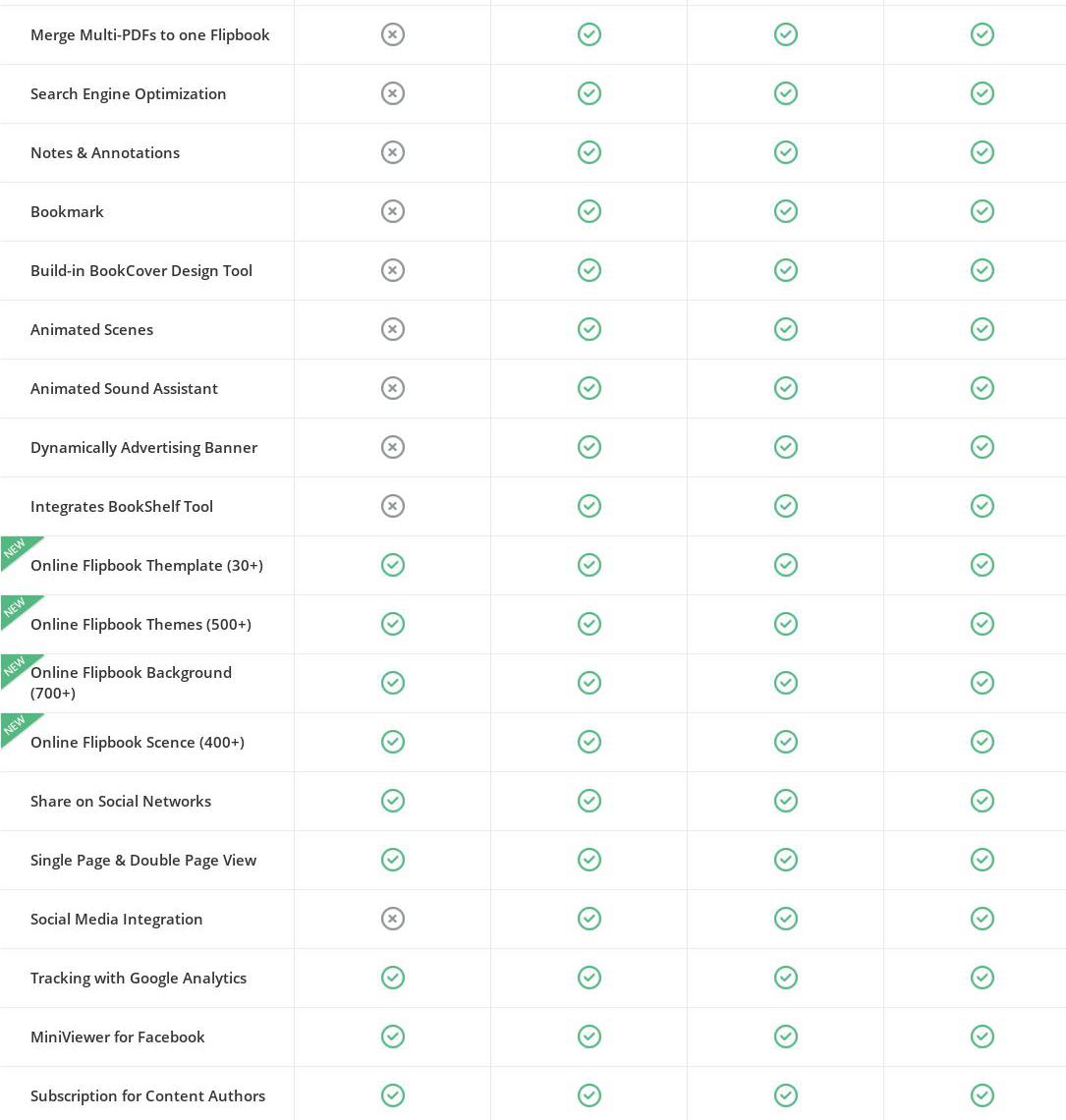Click the gray X icon in the Bookmark row
The image size is (1066, 1120).
393,211
